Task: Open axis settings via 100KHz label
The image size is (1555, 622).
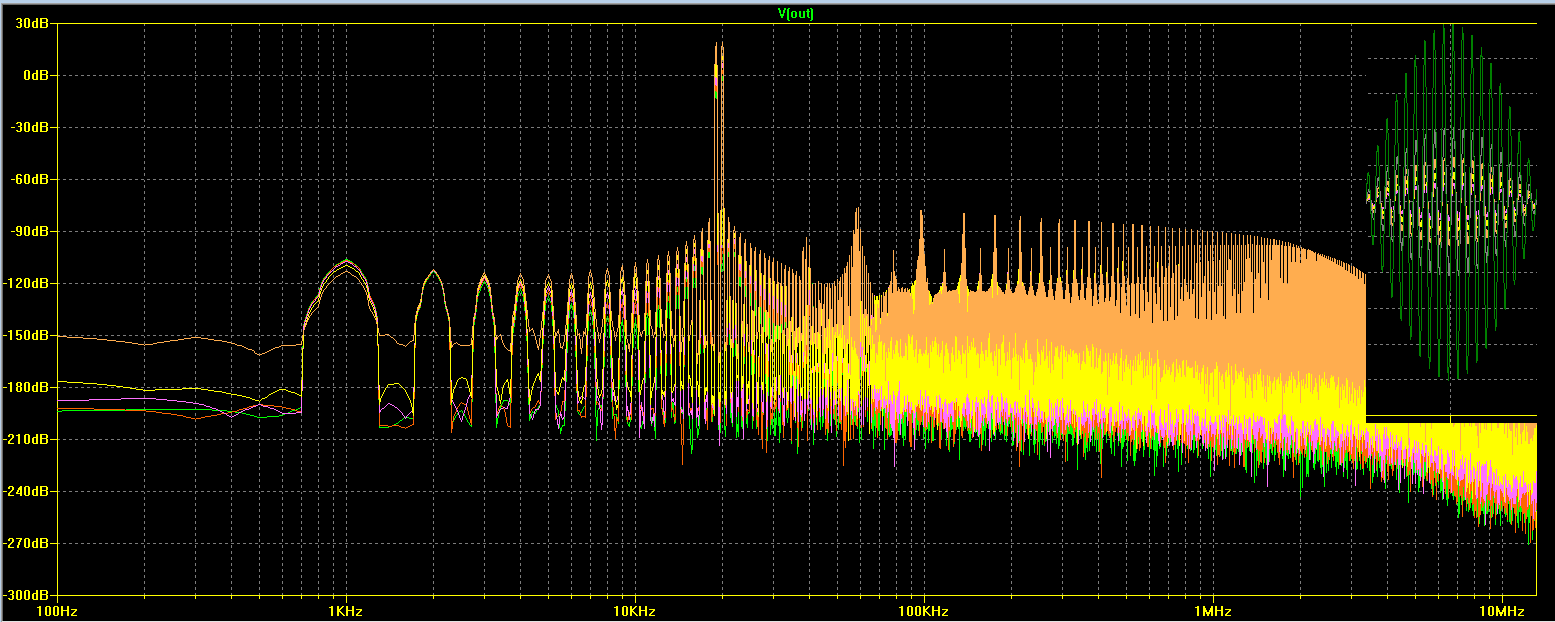Action: tap(923, 611)
